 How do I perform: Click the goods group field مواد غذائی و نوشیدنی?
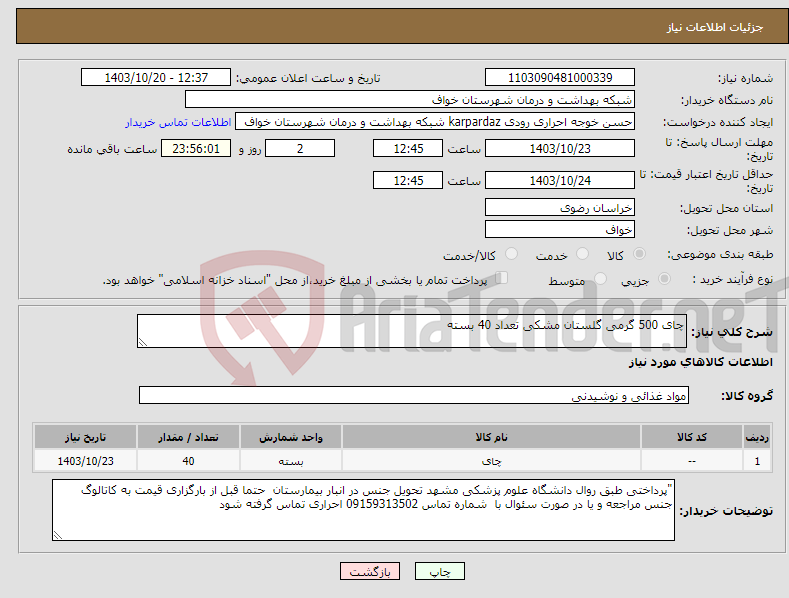click(x=414, y=395)
